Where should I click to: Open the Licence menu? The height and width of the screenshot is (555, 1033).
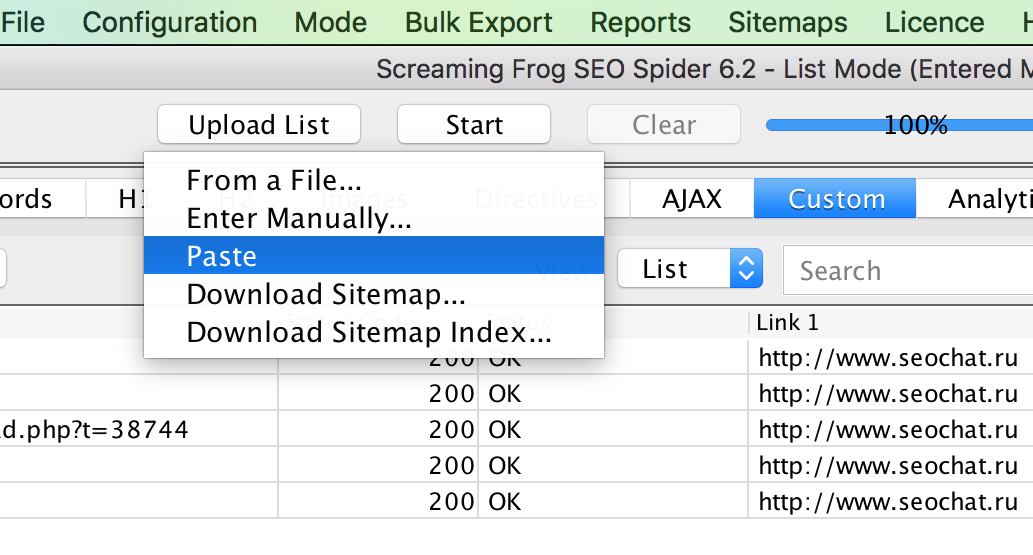click(x=934, y=22)
